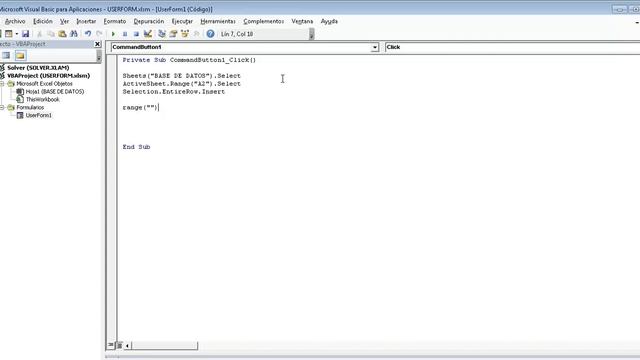This screenshot has width=640, height=360.
Task: Open the CommandButton1 object dropdown arrow
Action: pos(375,47)
